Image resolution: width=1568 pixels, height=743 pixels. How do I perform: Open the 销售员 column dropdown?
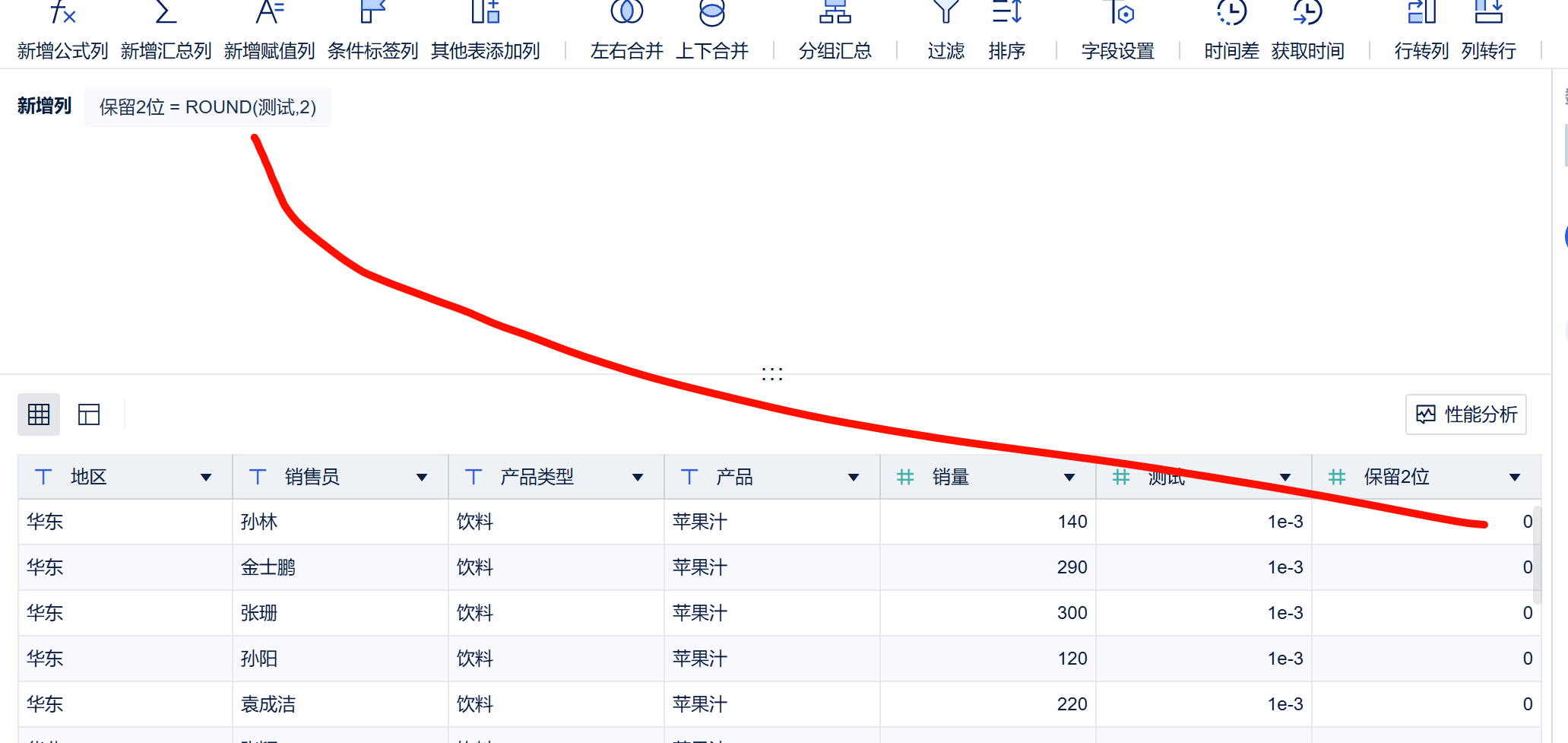point(422,478)
